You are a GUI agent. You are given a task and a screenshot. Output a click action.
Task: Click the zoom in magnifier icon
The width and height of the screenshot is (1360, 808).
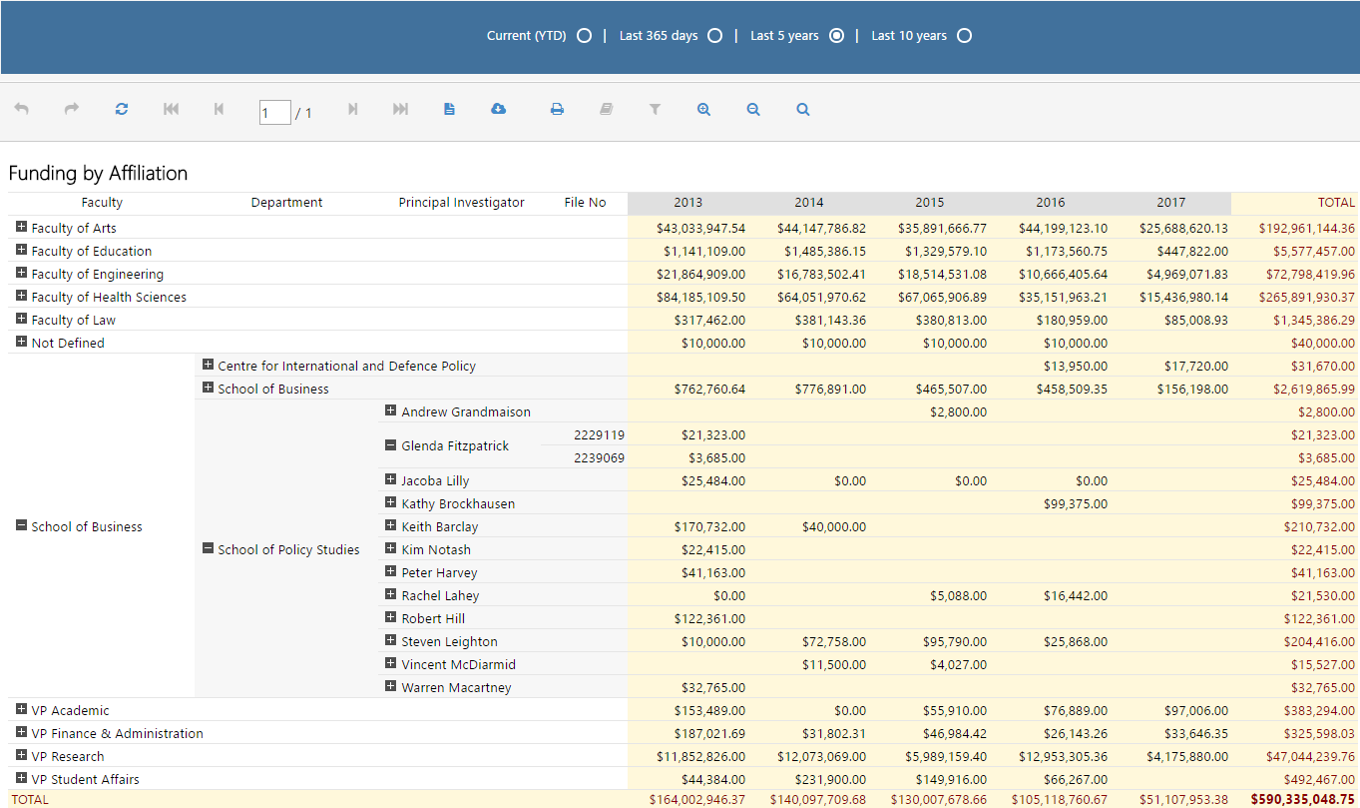pyautogui.click(x=704, y=109)
